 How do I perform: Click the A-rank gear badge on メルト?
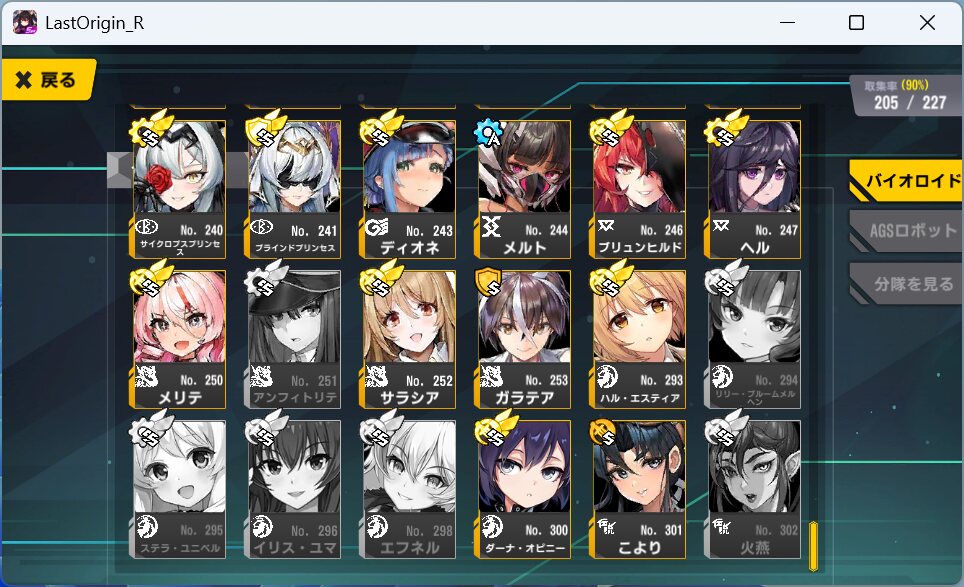(x=488, y=133)
